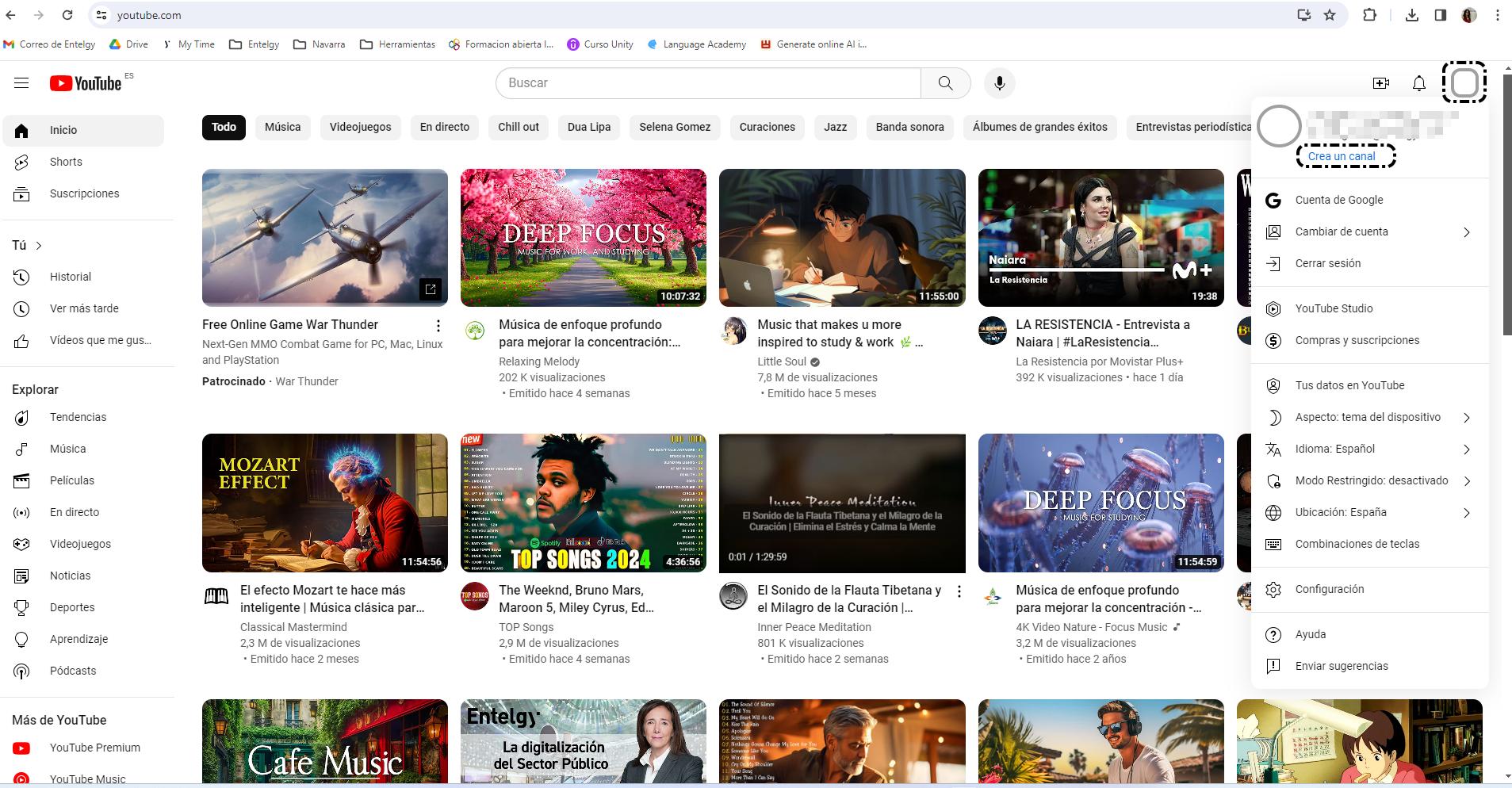Screen dimensions: 1512x788
Task: Explore Tendencias
Action: (x=83, y=417)
